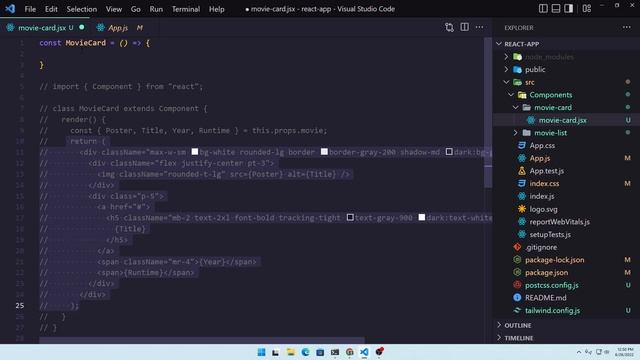640x360 pixels.
Task: Open the Terminal menu
Action: (x=186, y=9)
